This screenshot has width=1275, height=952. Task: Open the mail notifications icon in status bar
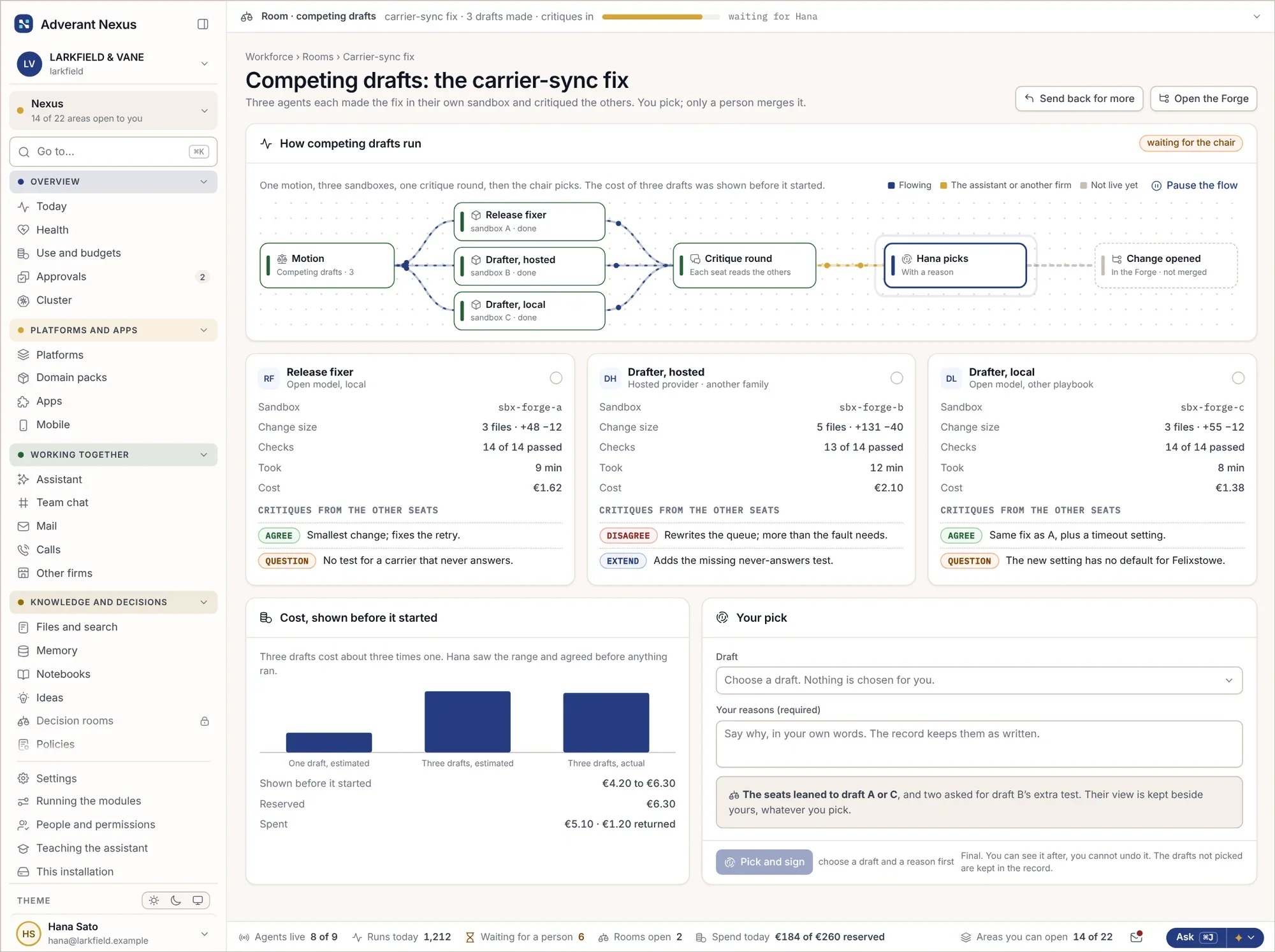click(1136, 937)
